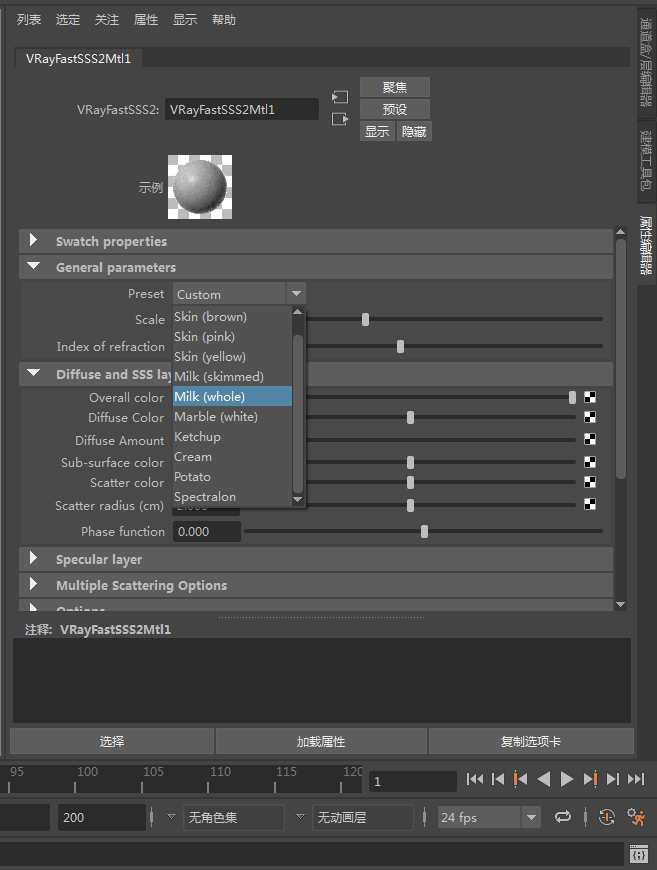657x870 pixels.
Task: Expand Specular layer section
Action: click(33, 558)
